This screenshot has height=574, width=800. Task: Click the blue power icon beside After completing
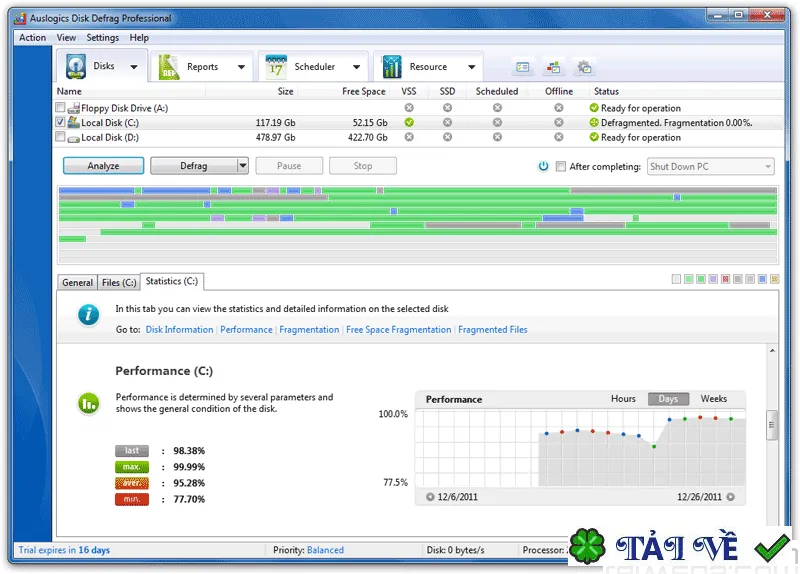click(x=543, y=166)
